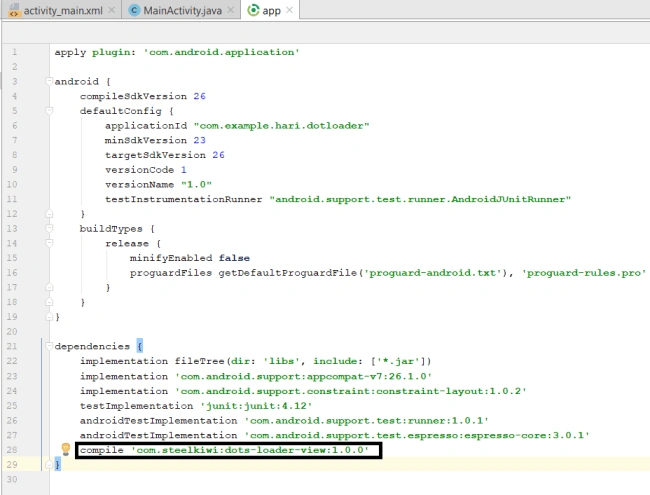Collapse the dependencies block at line 21
This screenshot has width=650, height=495.
click(49, 346)
